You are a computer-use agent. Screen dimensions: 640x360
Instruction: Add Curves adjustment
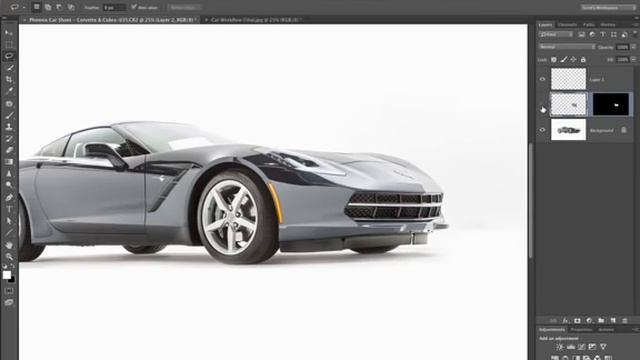click(581, 347)
